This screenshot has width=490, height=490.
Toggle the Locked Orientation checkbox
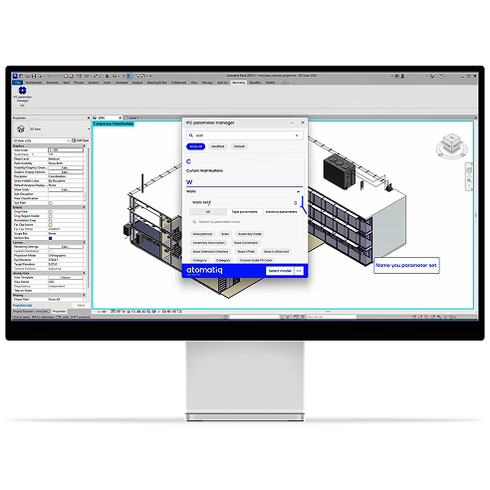(x=50, y=251)
